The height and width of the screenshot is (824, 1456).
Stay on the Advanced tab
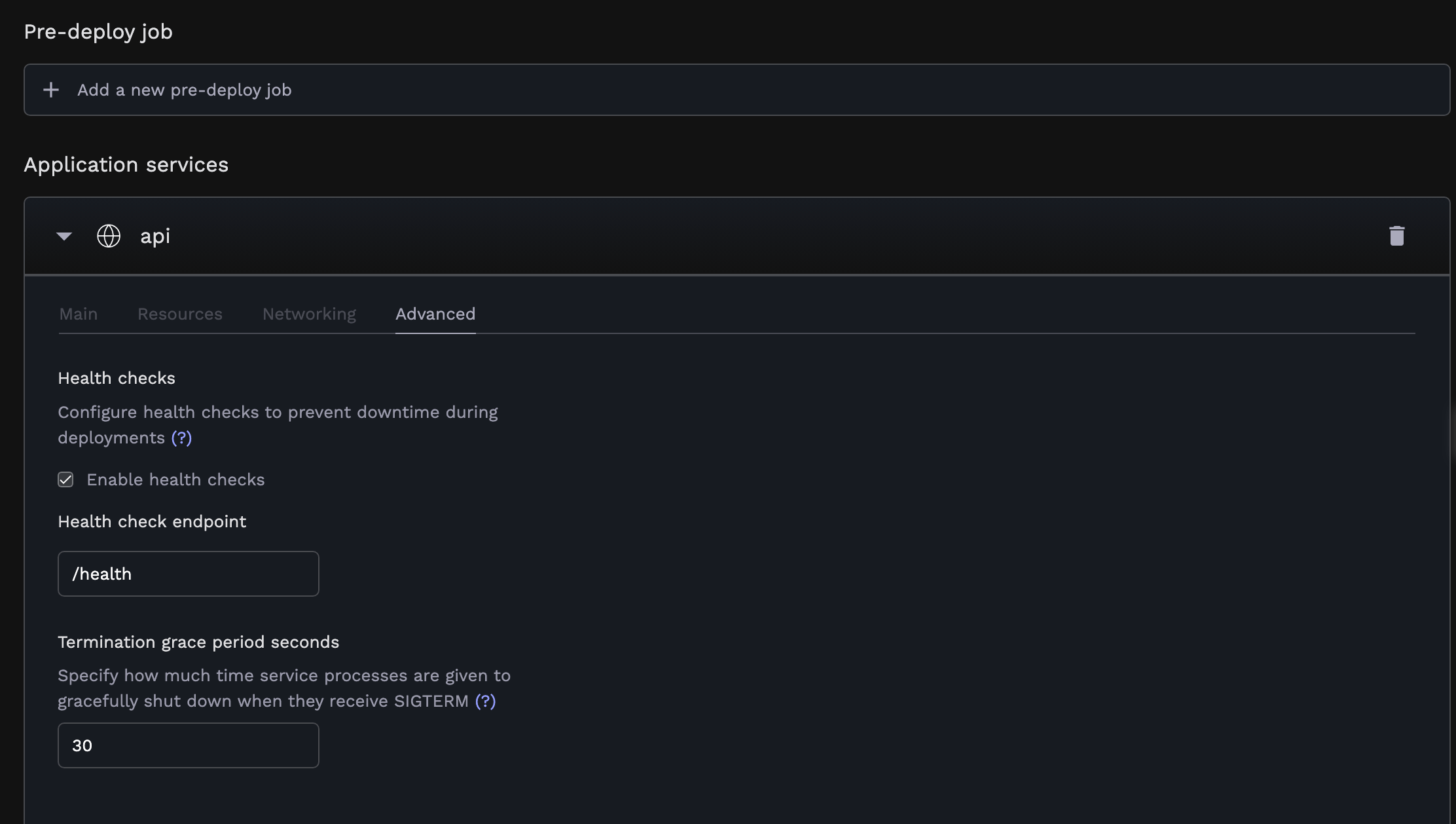point(435,314)
